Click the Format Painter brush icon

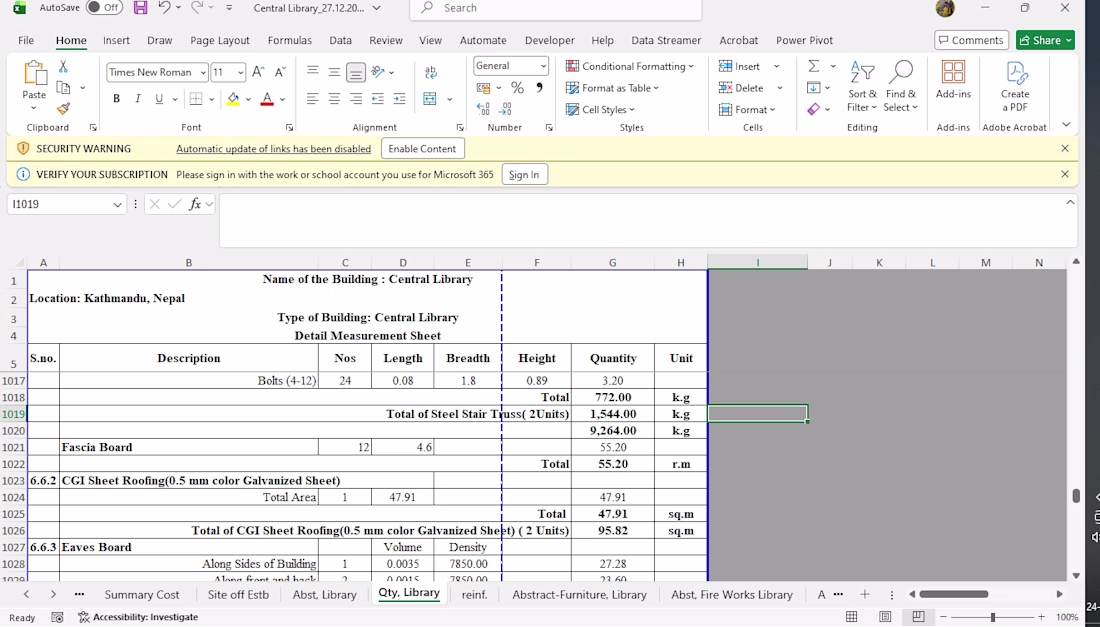63,108
